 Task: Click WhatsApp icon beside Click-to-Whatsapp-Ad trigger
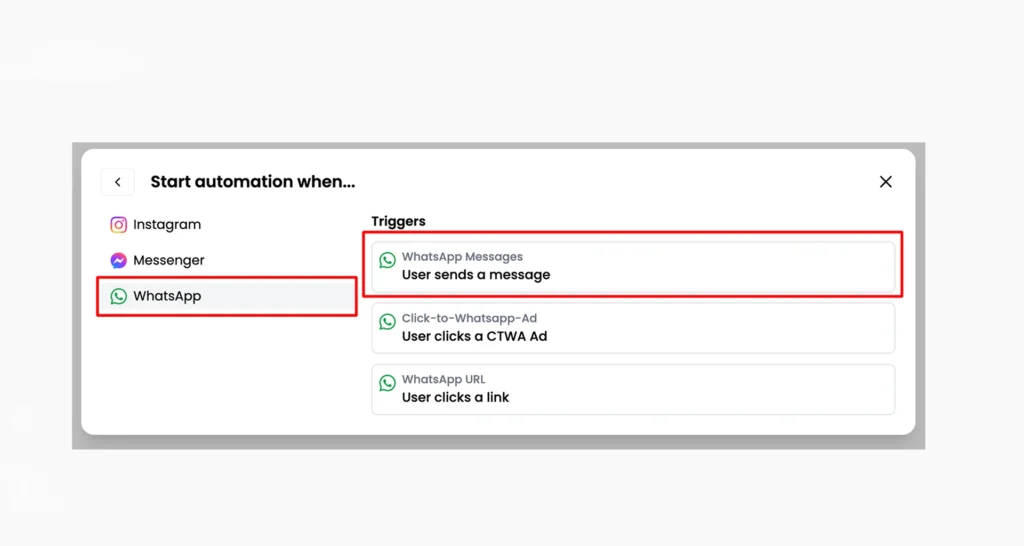[387, 321]
